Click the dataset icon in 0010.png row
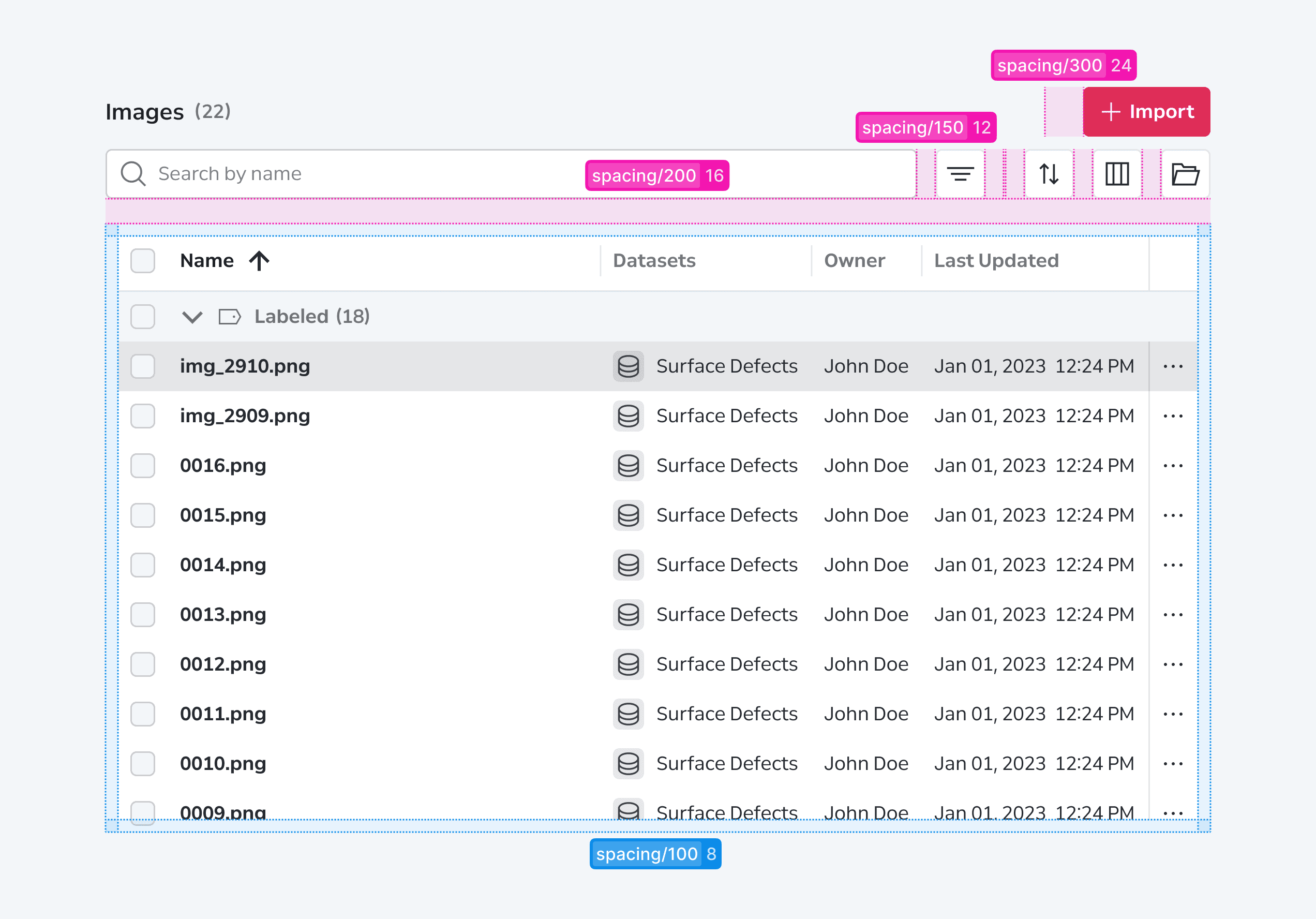The image size is (1316, 919). tap(628, 764)
